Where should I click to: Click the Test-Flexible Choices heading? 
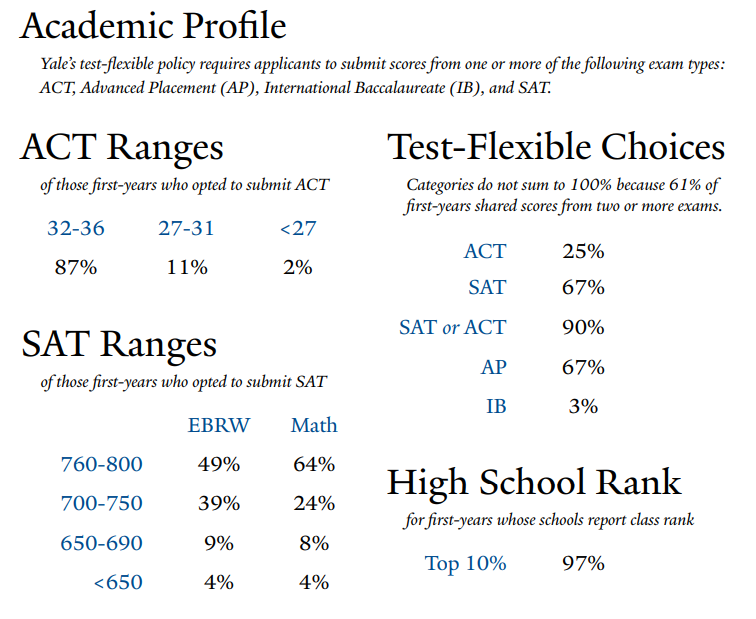(x=556, y=148)
